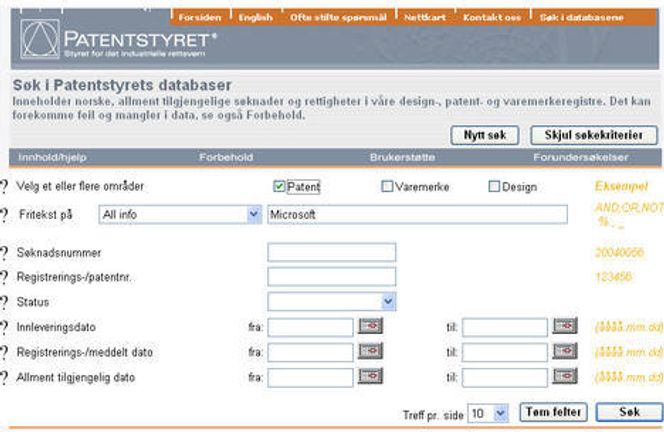Open the Treff pr. side dropdown

click(501, 412)
